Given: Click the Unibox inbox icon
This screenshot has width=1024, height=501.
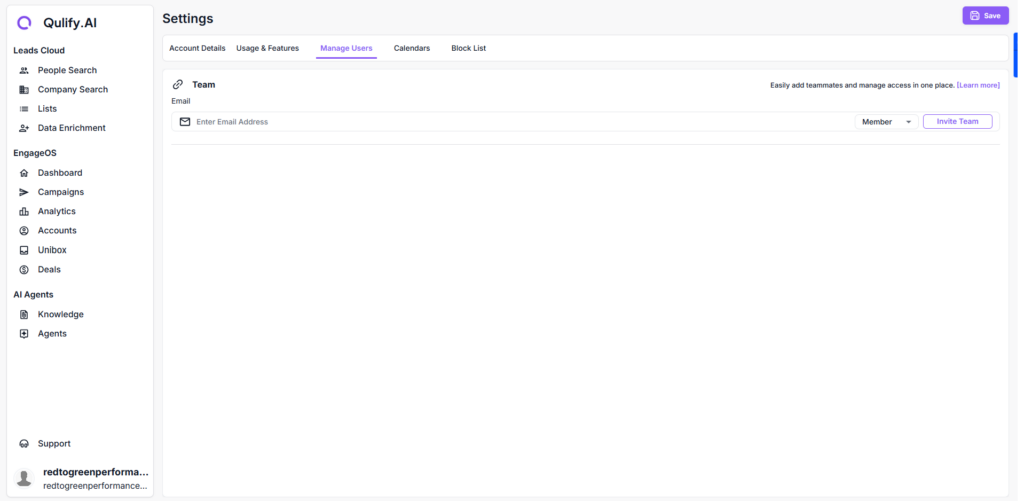Looking at the screenshot, I should pos(24,250).
